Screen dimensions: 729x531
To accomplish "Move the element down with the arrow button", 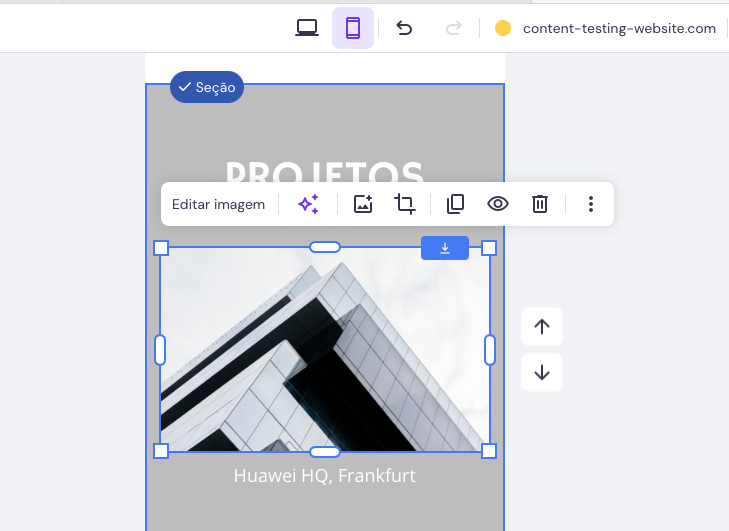I will coord(542,372).
